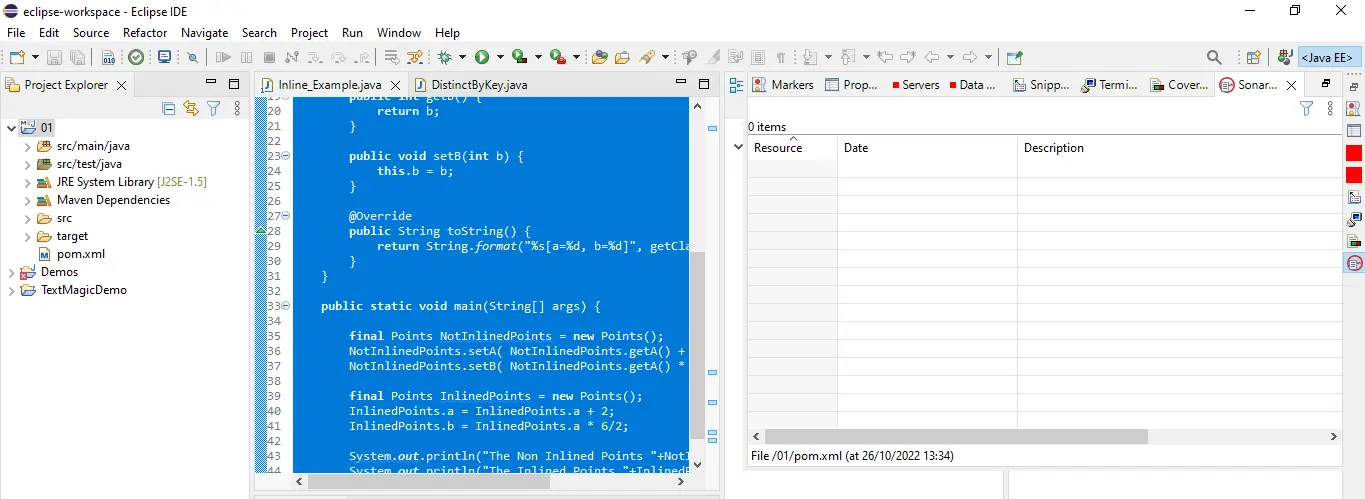Expand the JRE System Library node
The image size is (1365, 499).
(x=27, y=182)
